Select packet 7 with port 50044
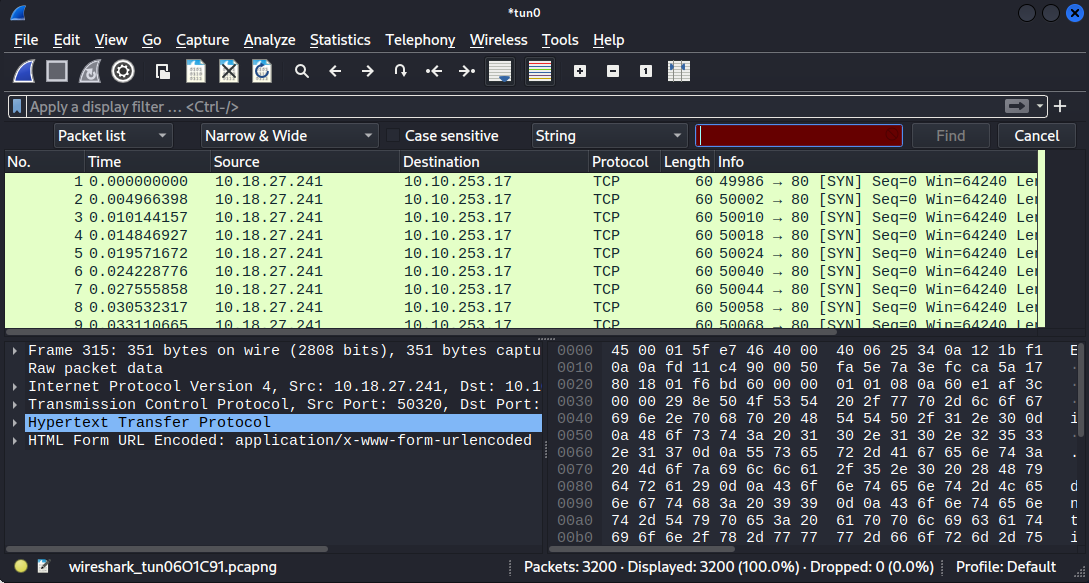 point(521,290)
